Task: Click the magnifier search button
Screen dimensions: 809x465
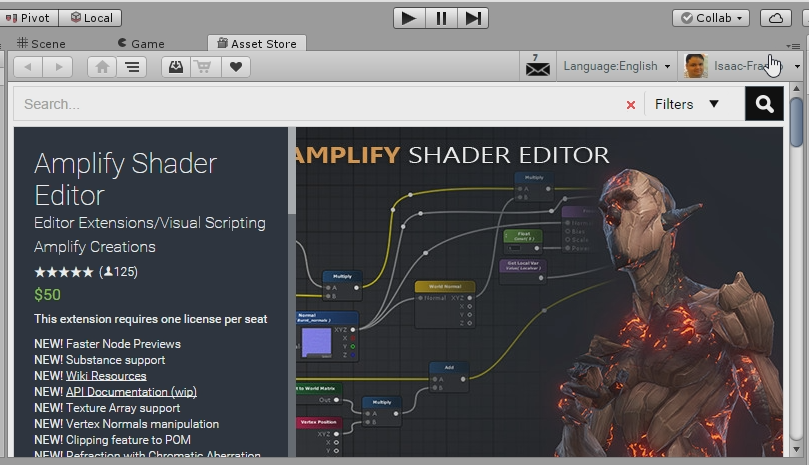Action: [x=764, y=104]
